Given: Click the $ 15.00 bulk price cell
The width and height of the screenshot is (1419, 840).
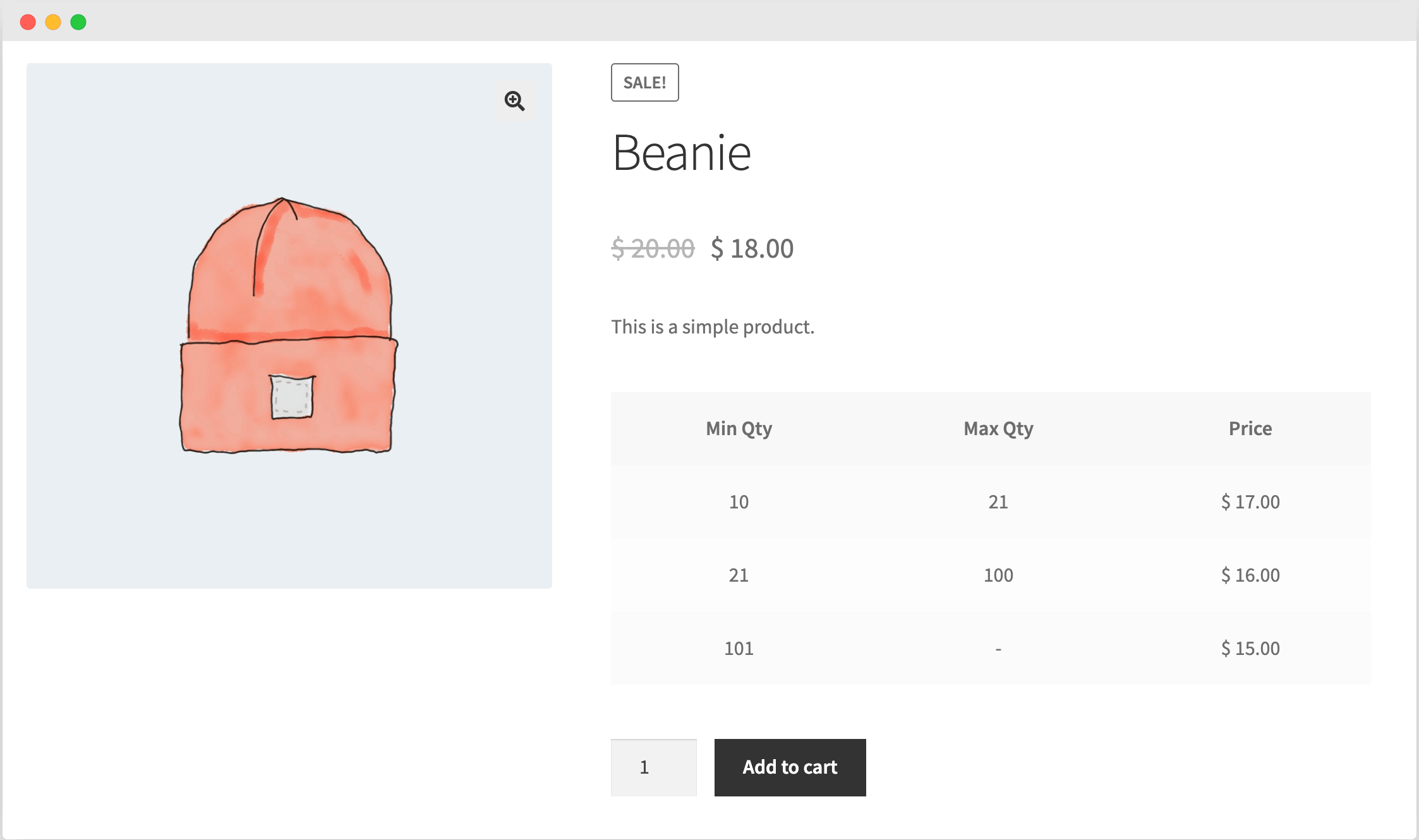Looking at the screenshot, I should (1250, 648).
